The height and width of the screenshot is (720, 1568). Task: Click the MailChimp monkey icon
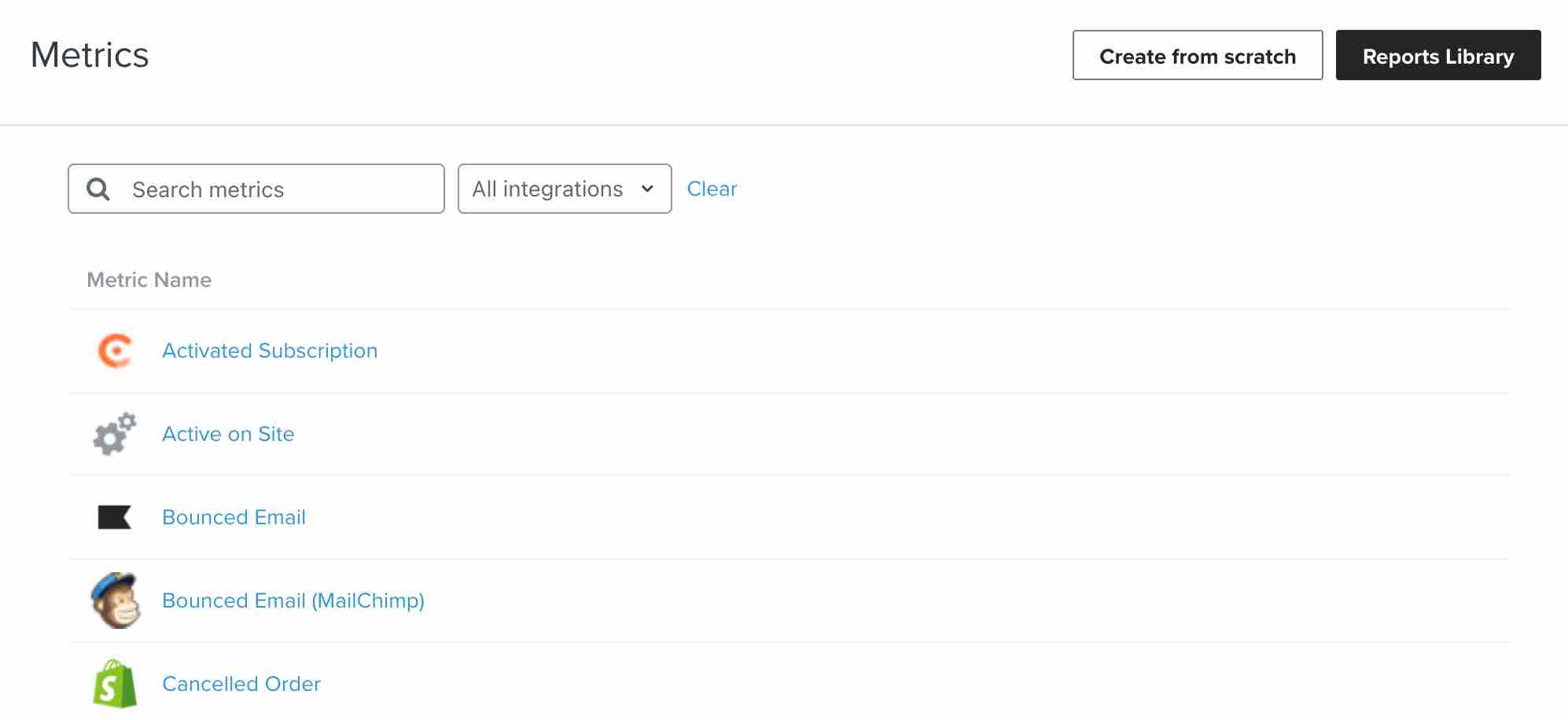click(x=117, y=600)
